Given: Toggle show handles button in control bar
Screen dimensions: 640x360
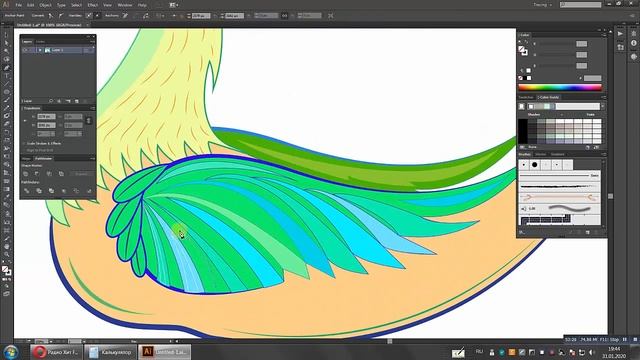Looking at the screenshot, I should pos(89,16).
